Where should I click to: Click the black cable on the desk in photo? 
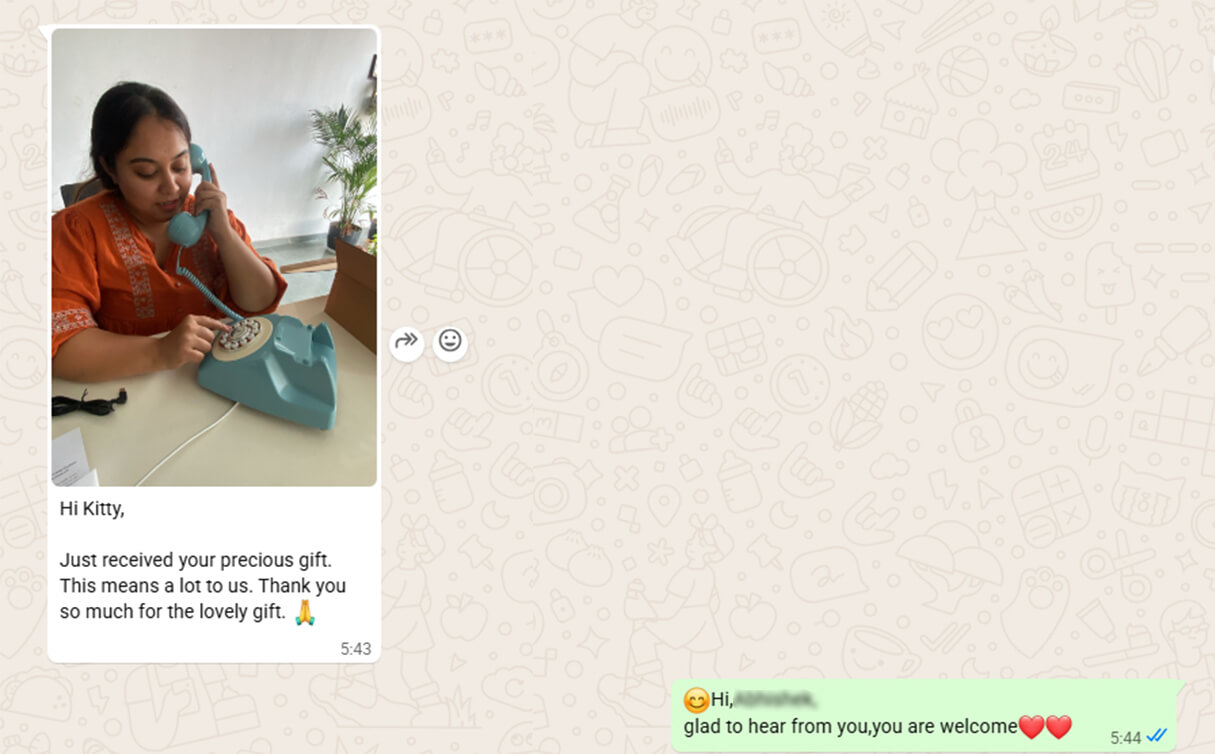point(88,402)
